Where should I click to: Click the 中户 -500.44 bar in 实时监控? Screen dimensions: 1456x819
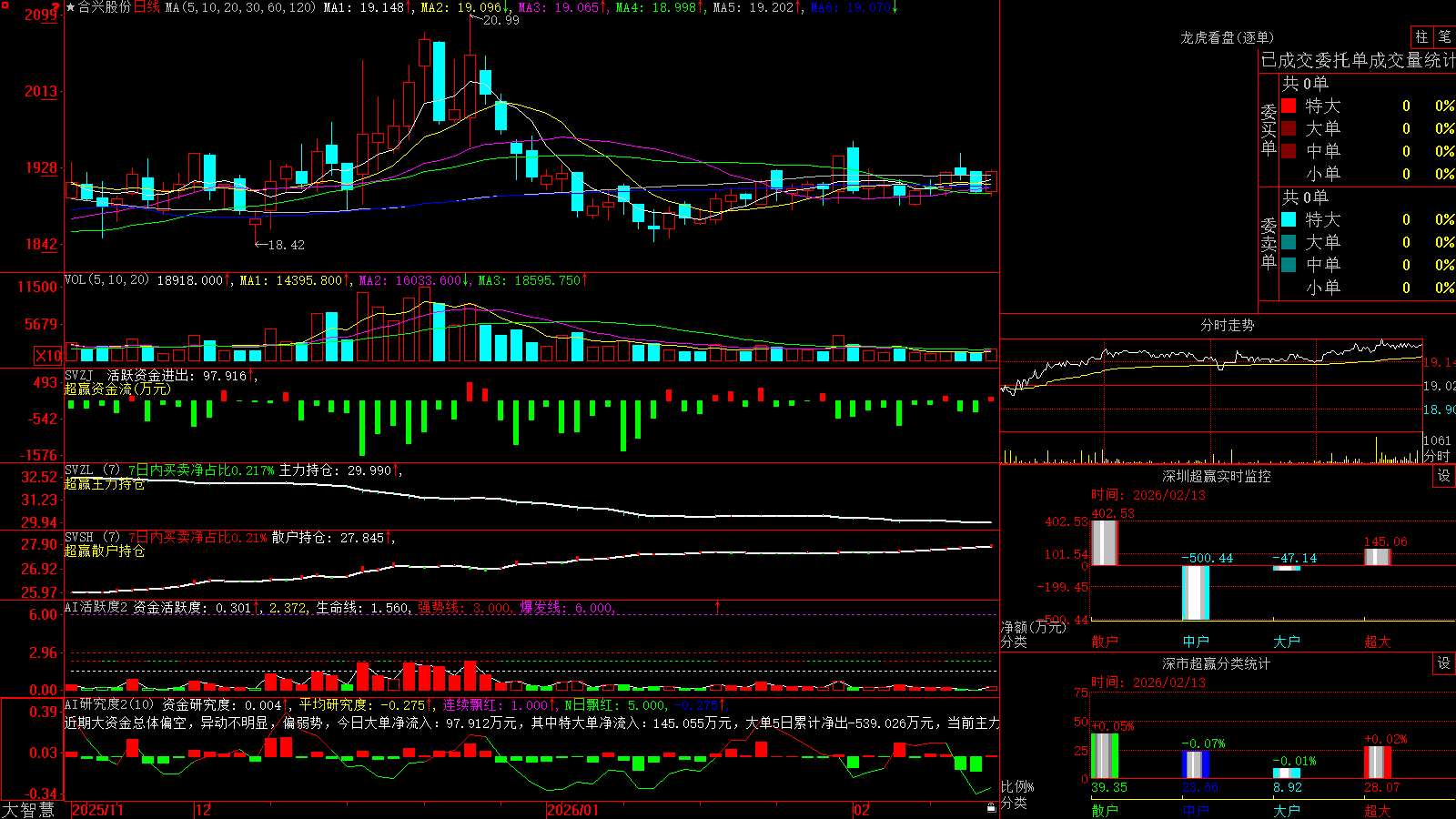pyautogui.click(x=1196, y=592)
